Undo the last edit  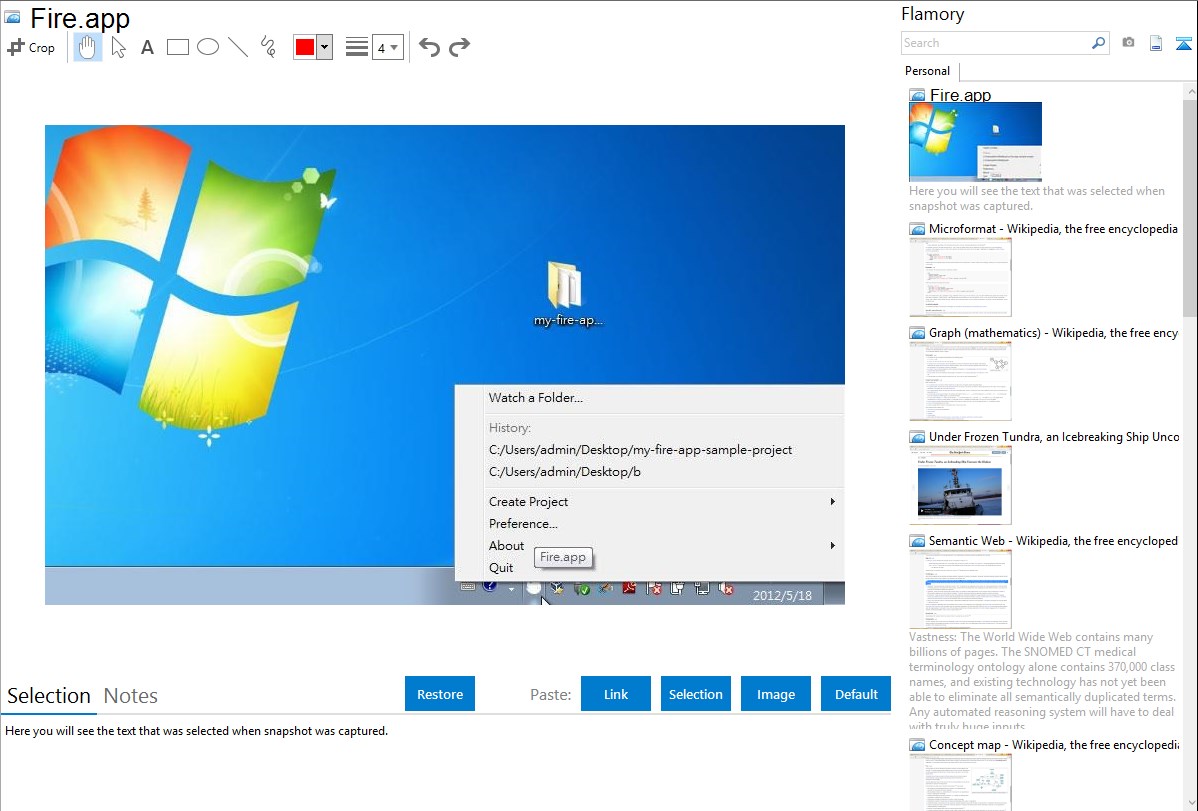point(429,47)
